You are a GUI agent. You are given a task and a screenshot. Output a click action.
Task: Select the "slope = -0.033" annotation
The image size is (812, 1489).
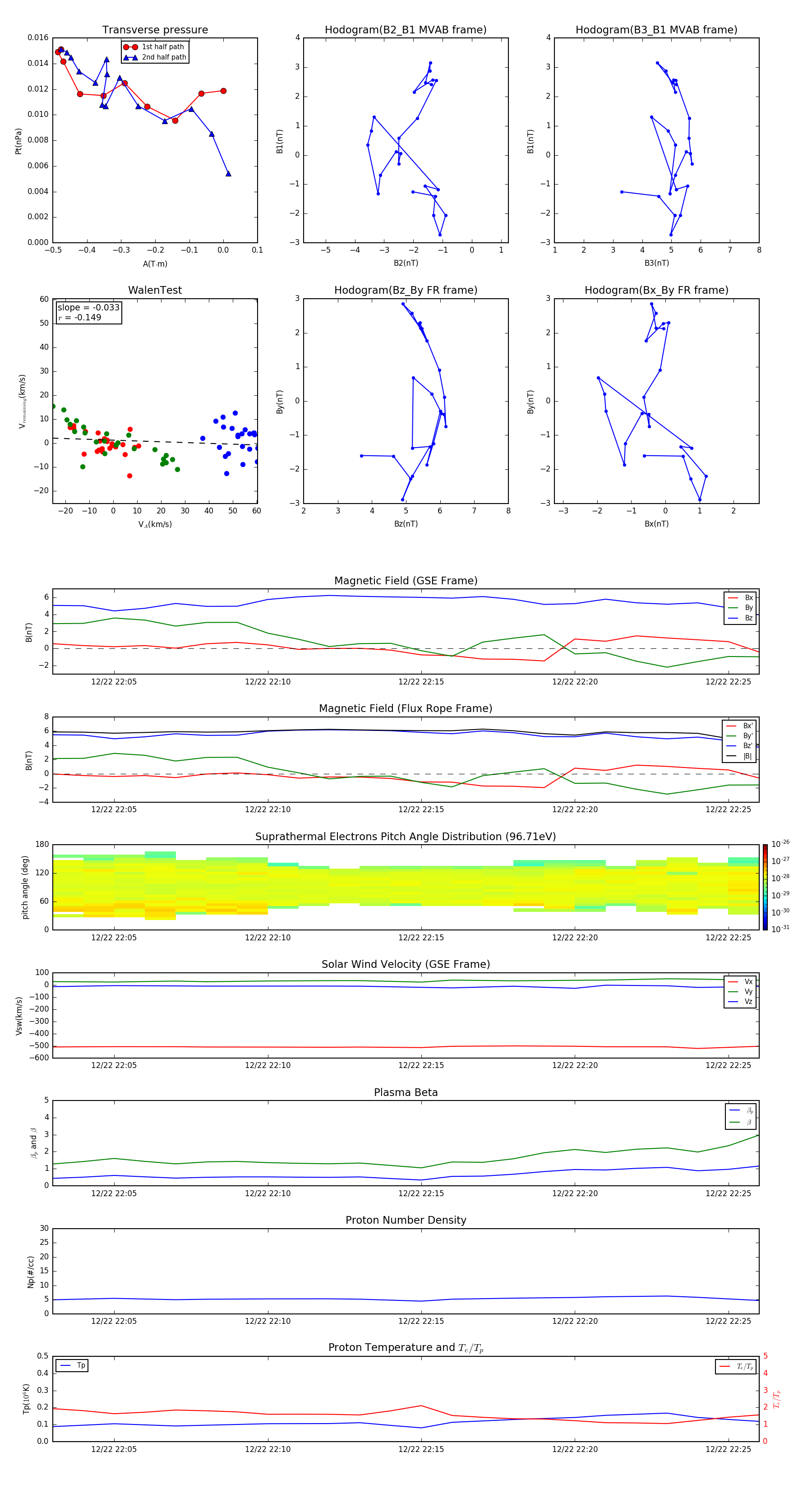(88, 308)
